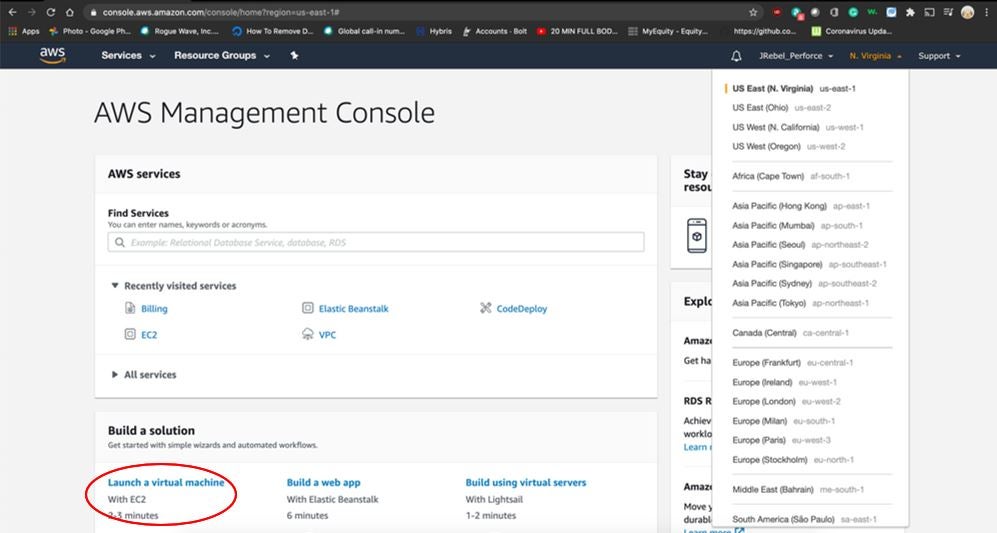The height and width of the screenshot is (533, 997).
Task: Click the pin shortcuts icon in AWS navbar
Action: point(294,55)
